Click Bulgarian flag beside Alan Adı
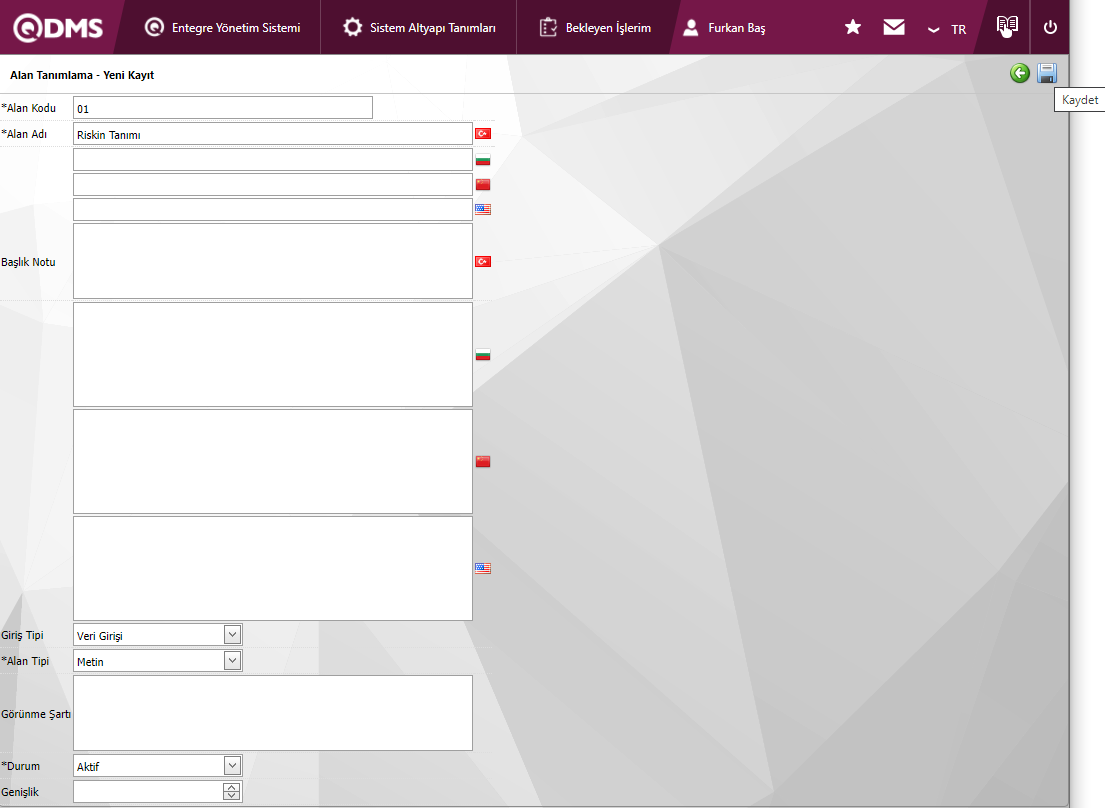This screenshot has width=1105, height=808. coord(483,160)
